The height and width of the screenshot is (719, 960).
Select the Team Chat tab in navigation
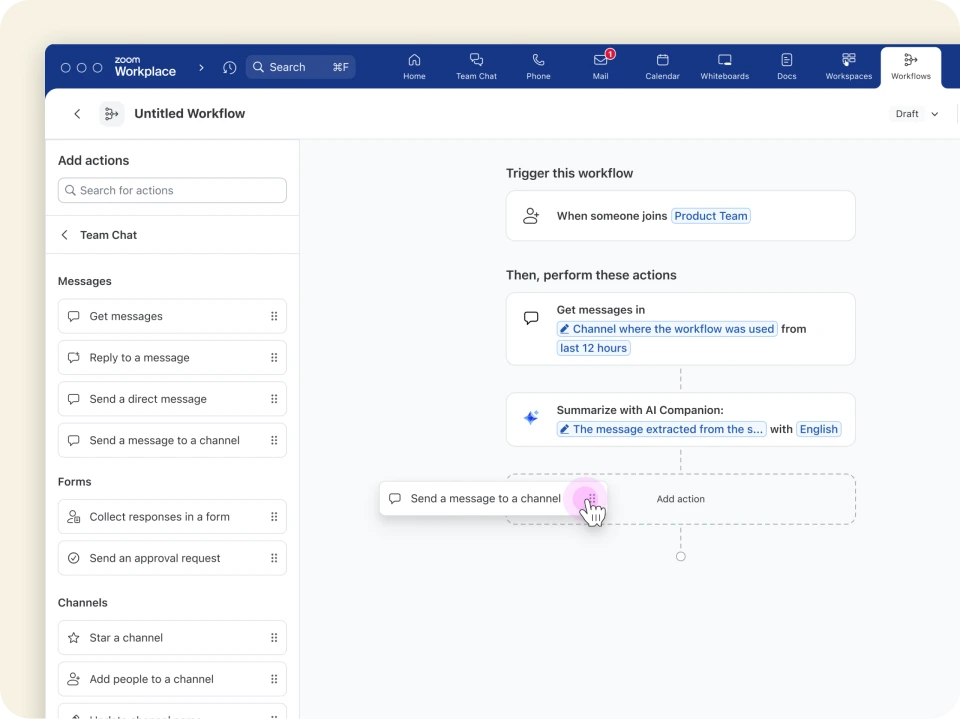[477, 66]
